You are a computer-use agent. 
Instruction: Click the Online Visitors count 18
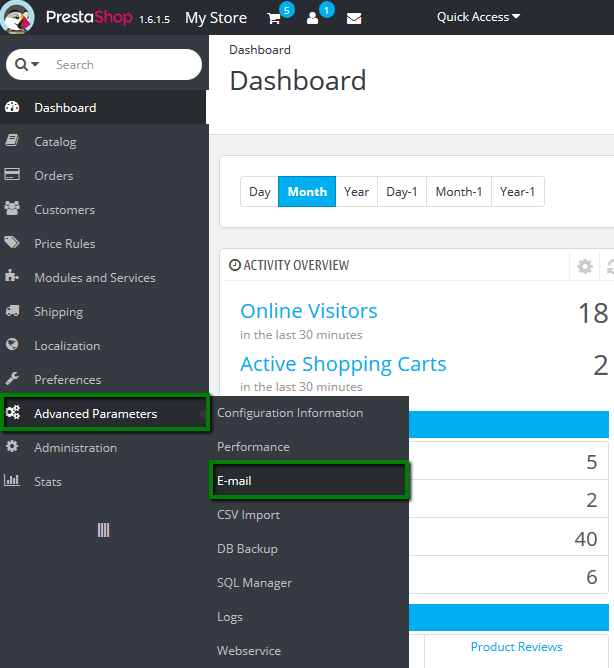pos(593,314)
